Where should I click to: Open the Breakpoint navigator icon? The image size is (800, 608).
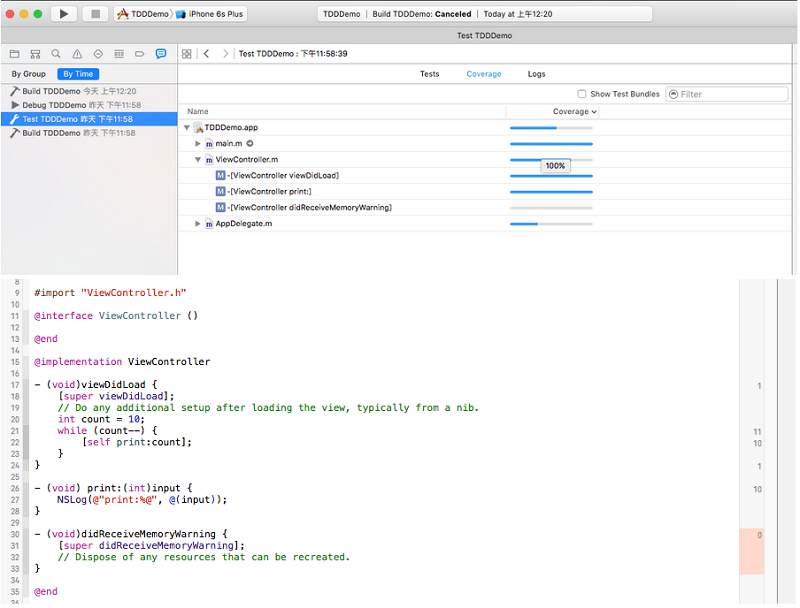pos(140,54)
